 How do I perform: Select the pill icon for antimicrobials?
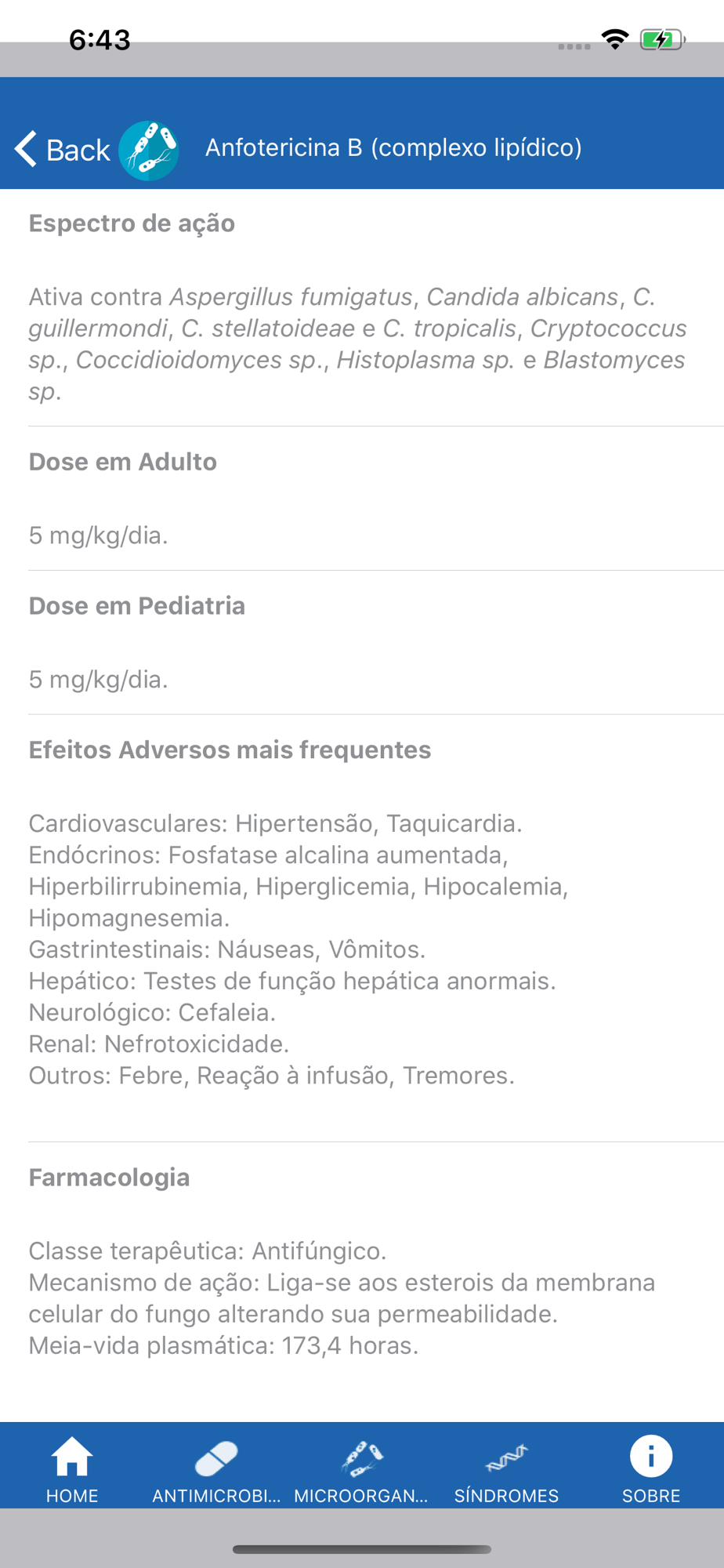216,1458
